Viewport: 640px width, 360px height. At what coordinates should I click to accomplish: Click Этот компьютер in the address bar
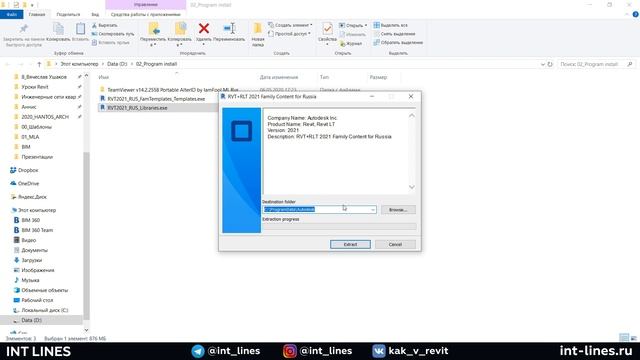(x=79, y=64)
